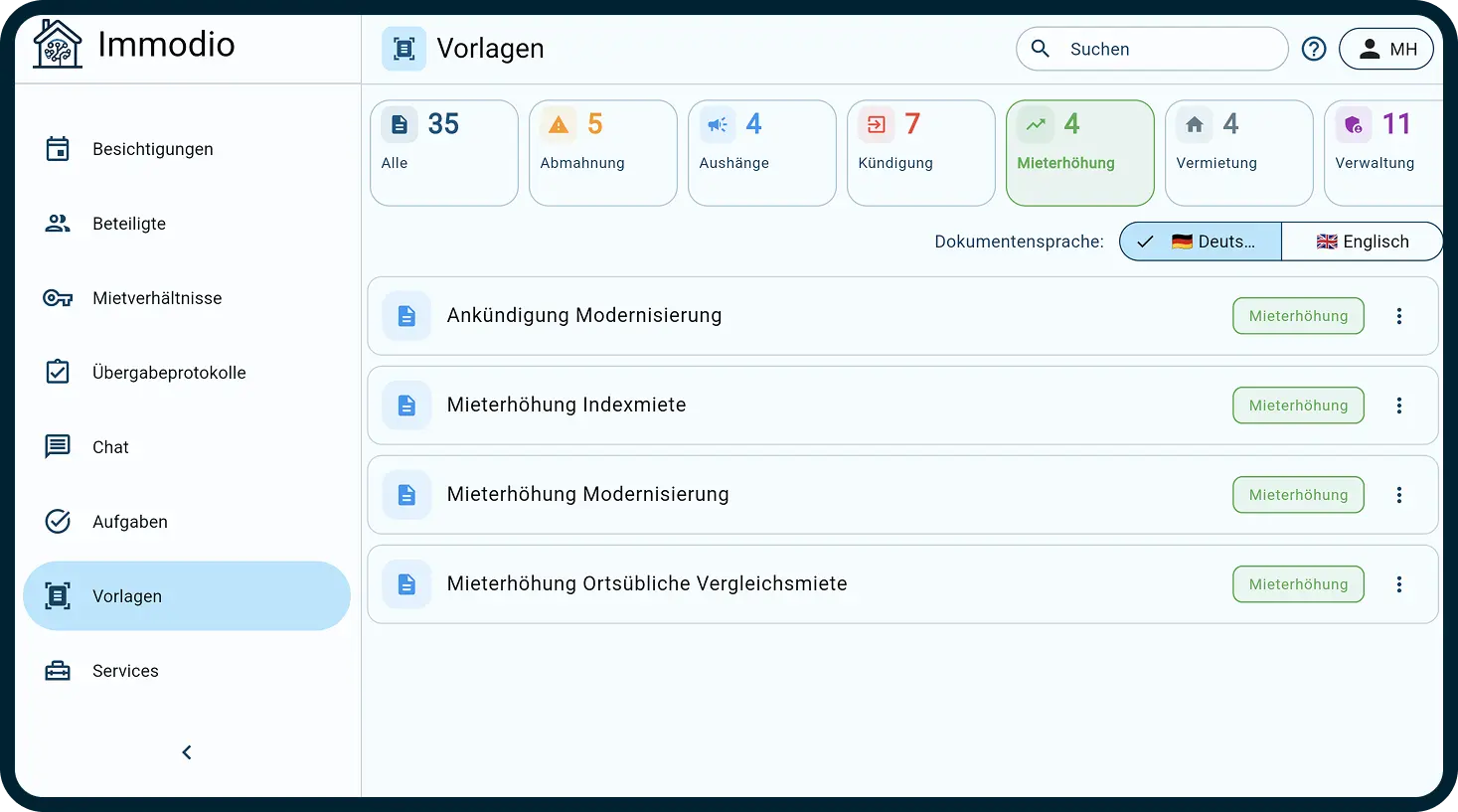Click the Aufgaben checkmark circle icon
The width and height of the screenshot is (1458, 812).
[x=58, y=521]
